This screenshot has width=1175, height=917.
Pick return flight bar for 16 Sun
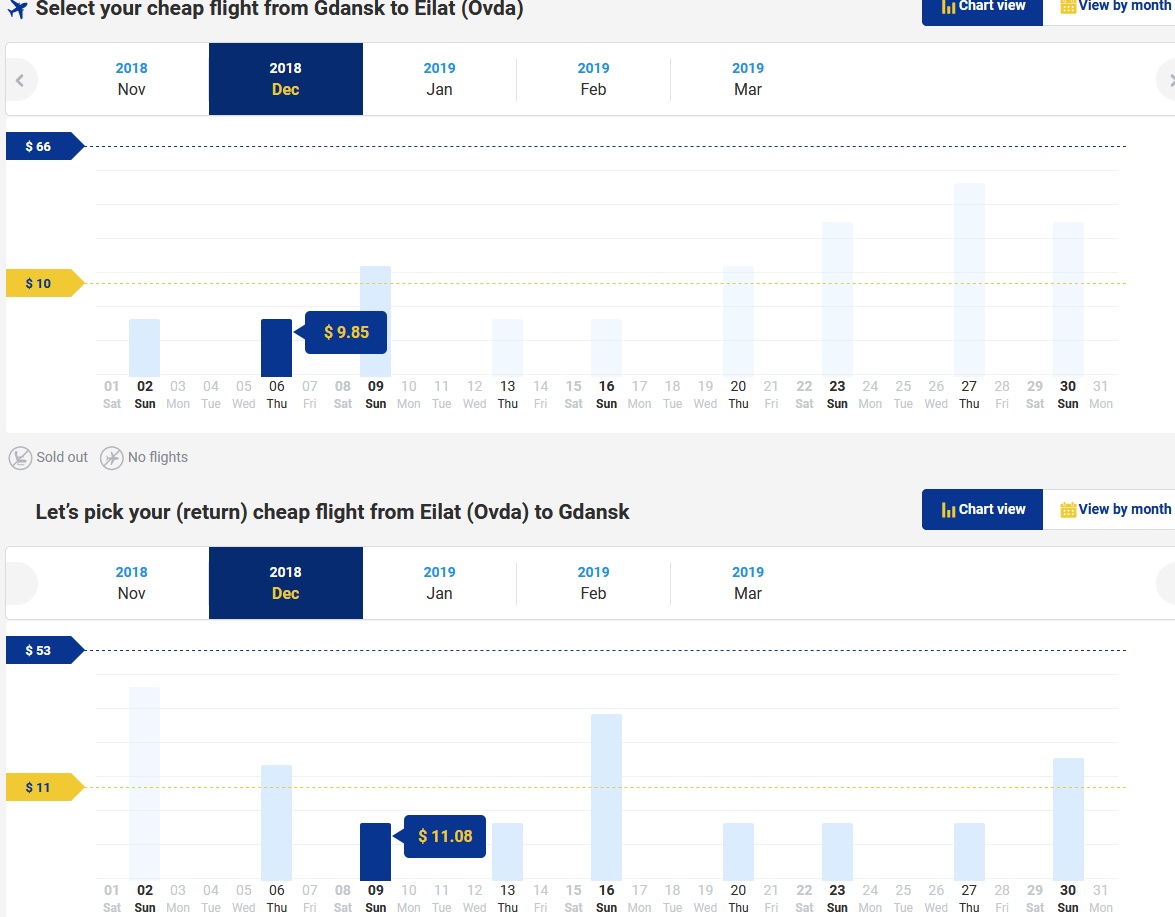click(606, 797)
